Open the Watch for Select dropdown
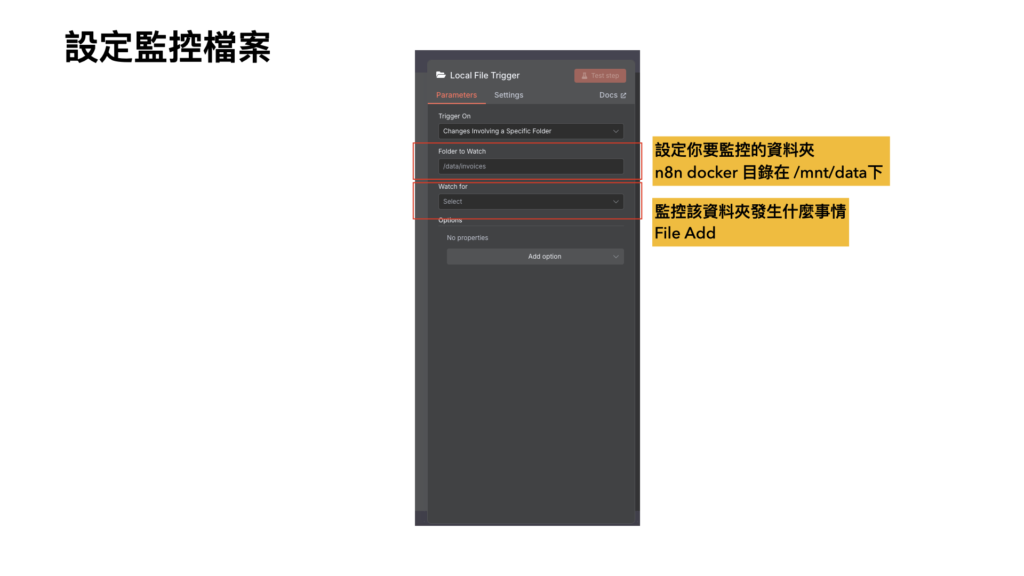The width and height of the screenshot is (1024, 576). coord(530,202)
